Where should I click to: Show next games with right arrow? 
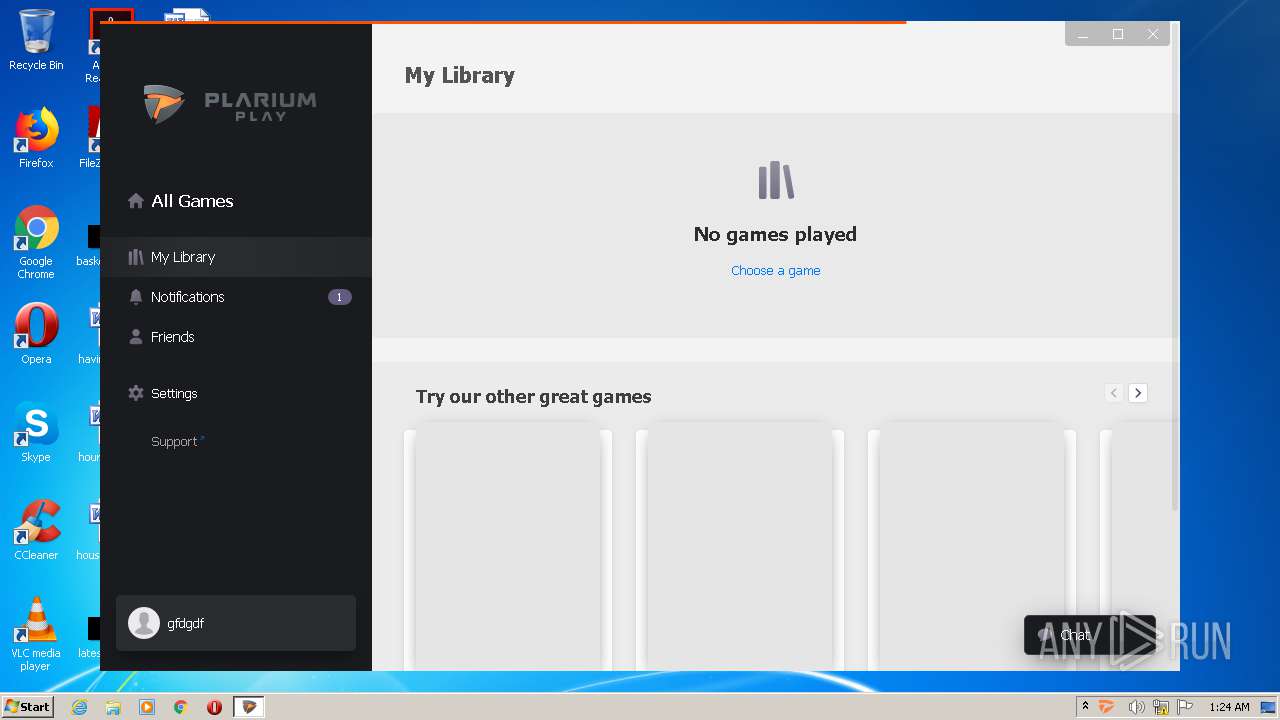pyautogui.click(x=1138, y=393)
